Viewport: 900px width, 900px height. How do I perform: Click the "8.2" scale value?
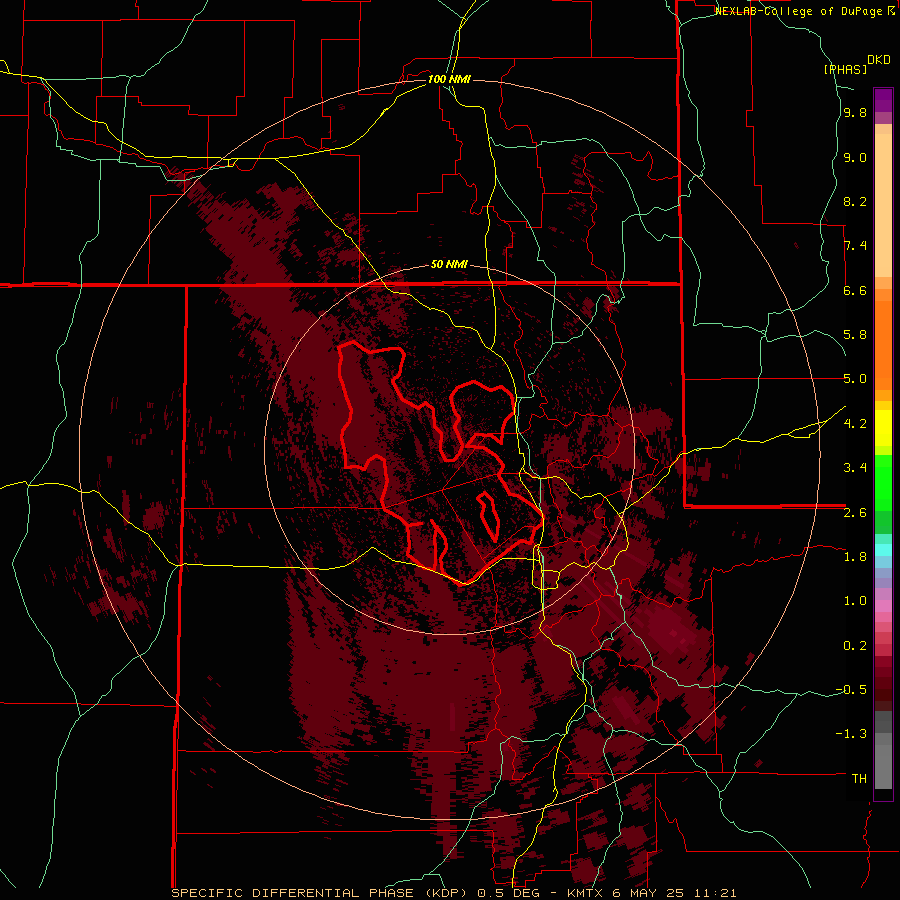coord(855,202)
